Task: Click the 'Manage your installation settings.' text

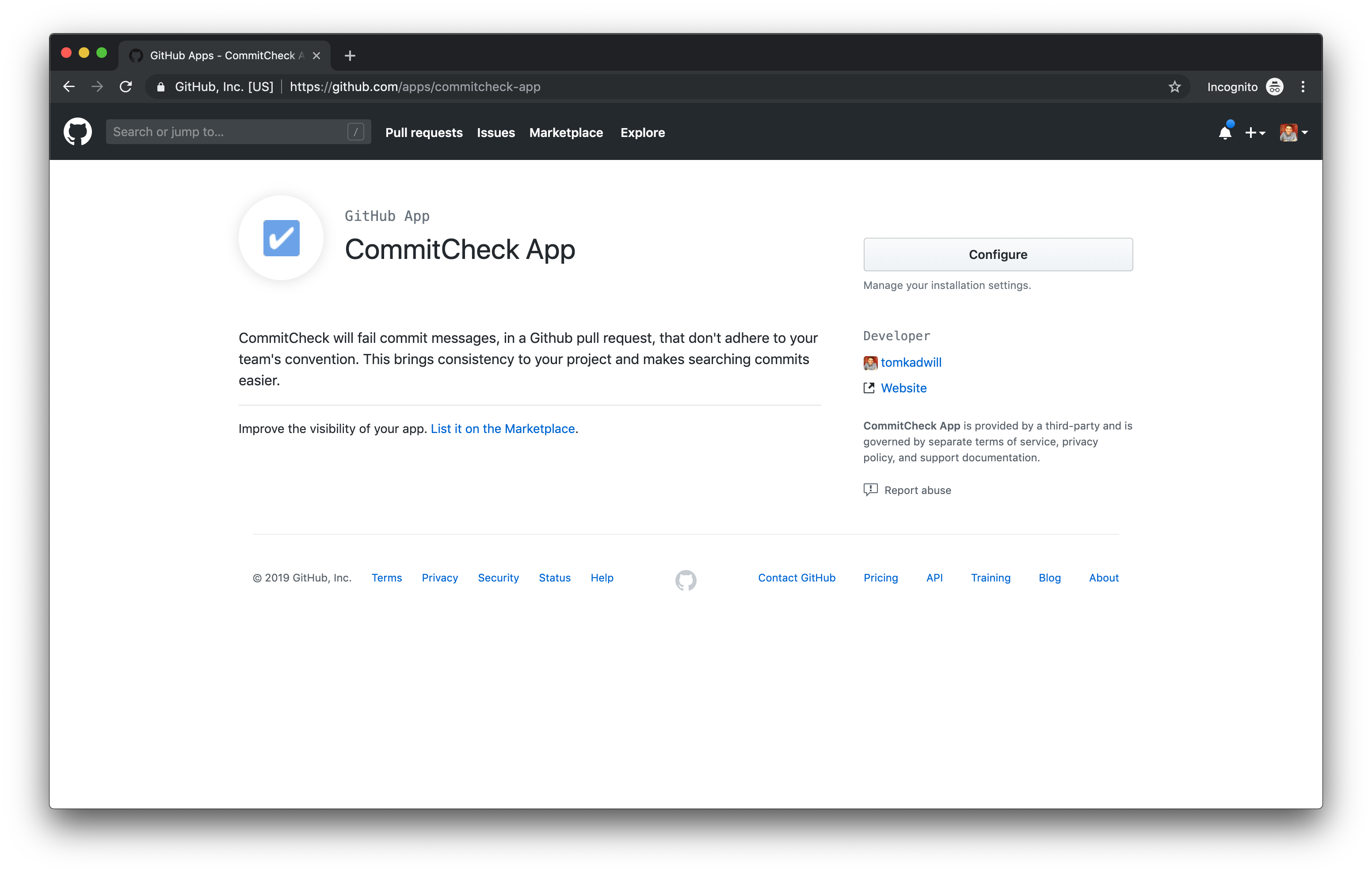Action: 947,285
